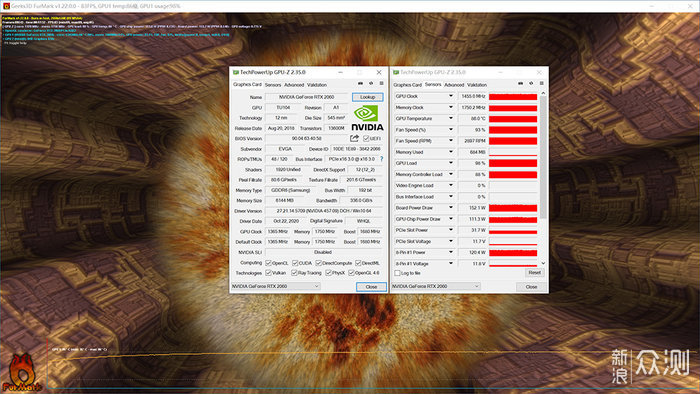Open the Board Power Draw dropdown arrow
Screen dimensions: 700x394
(x=450, y=207)
